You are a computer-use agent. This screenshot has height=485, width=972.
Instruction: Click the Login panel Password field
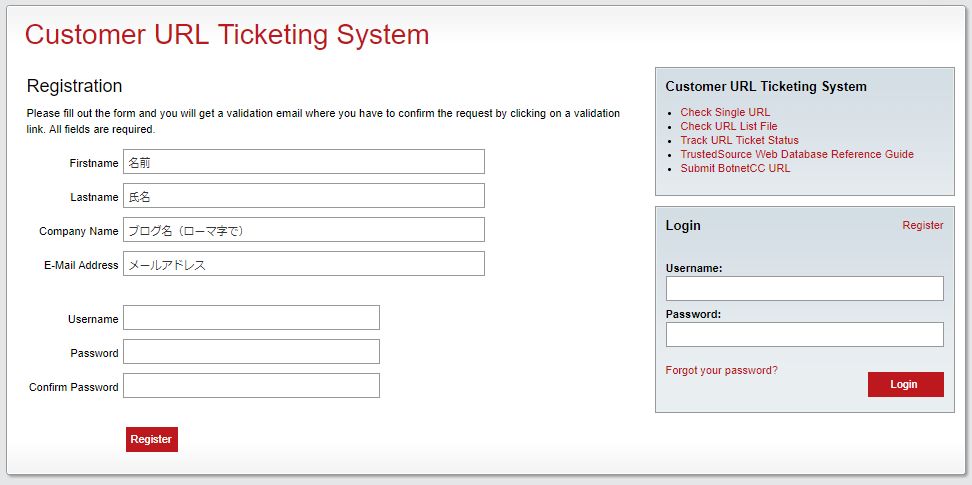point(805,335)
